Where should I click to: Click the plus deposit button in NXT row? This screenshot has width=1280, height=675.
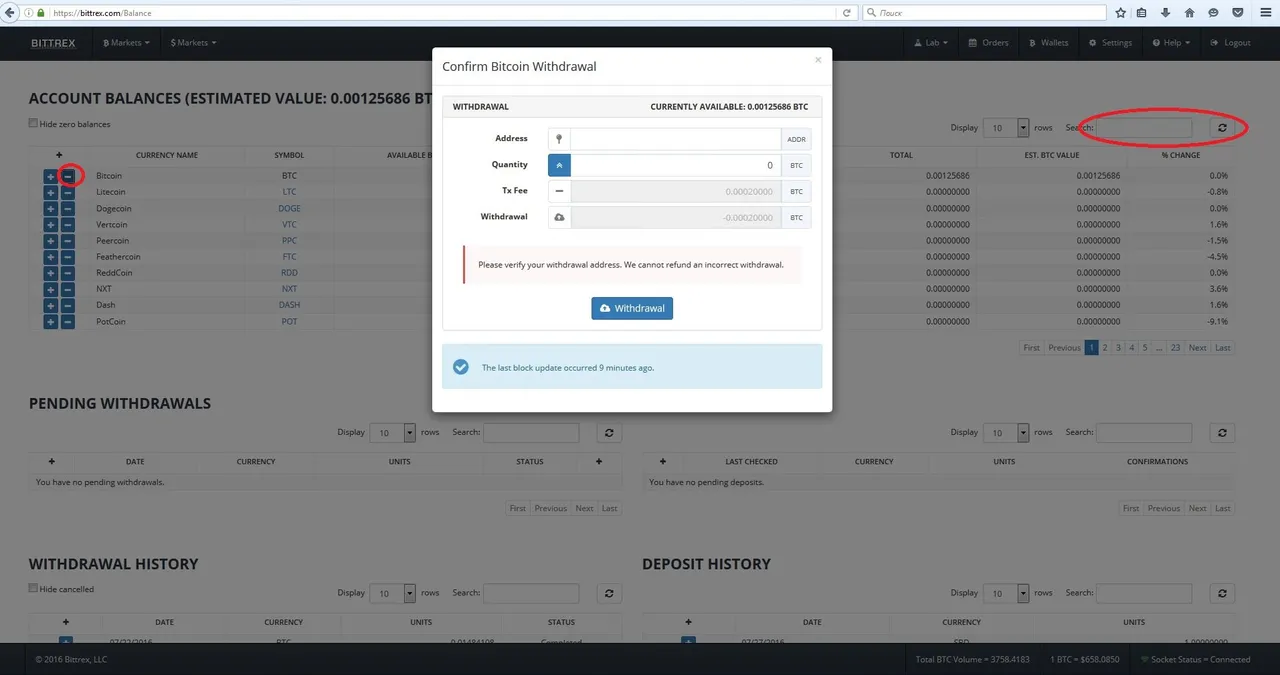point(51,289)
